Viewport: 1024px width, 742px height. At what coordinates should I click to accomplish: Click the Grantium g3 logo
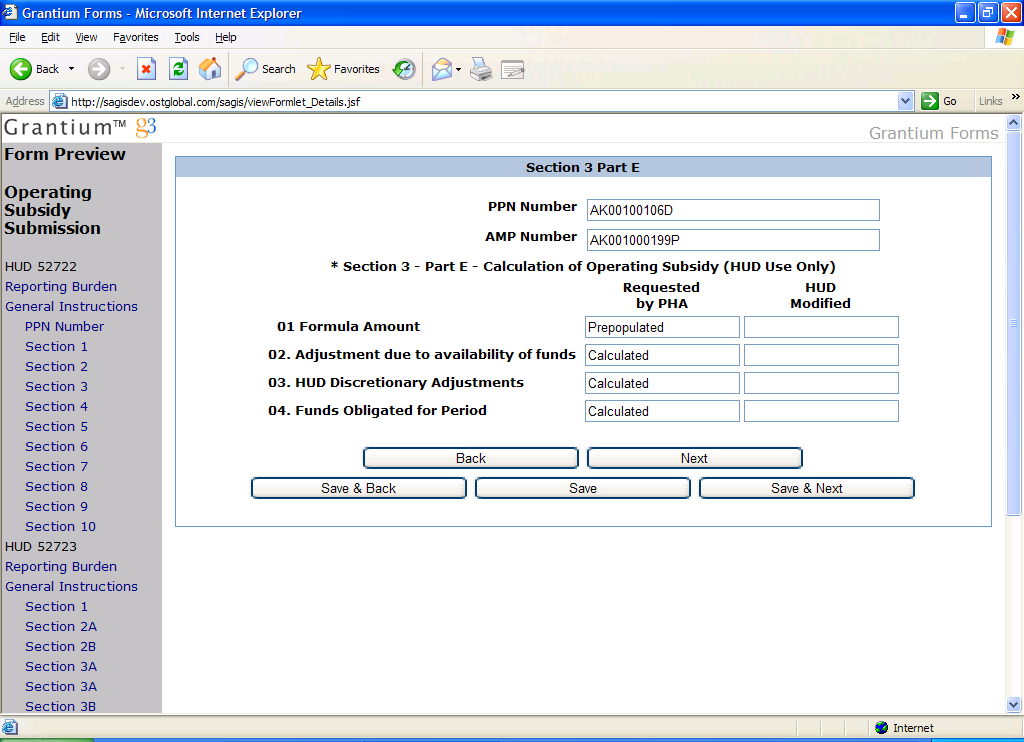point(80,127)
